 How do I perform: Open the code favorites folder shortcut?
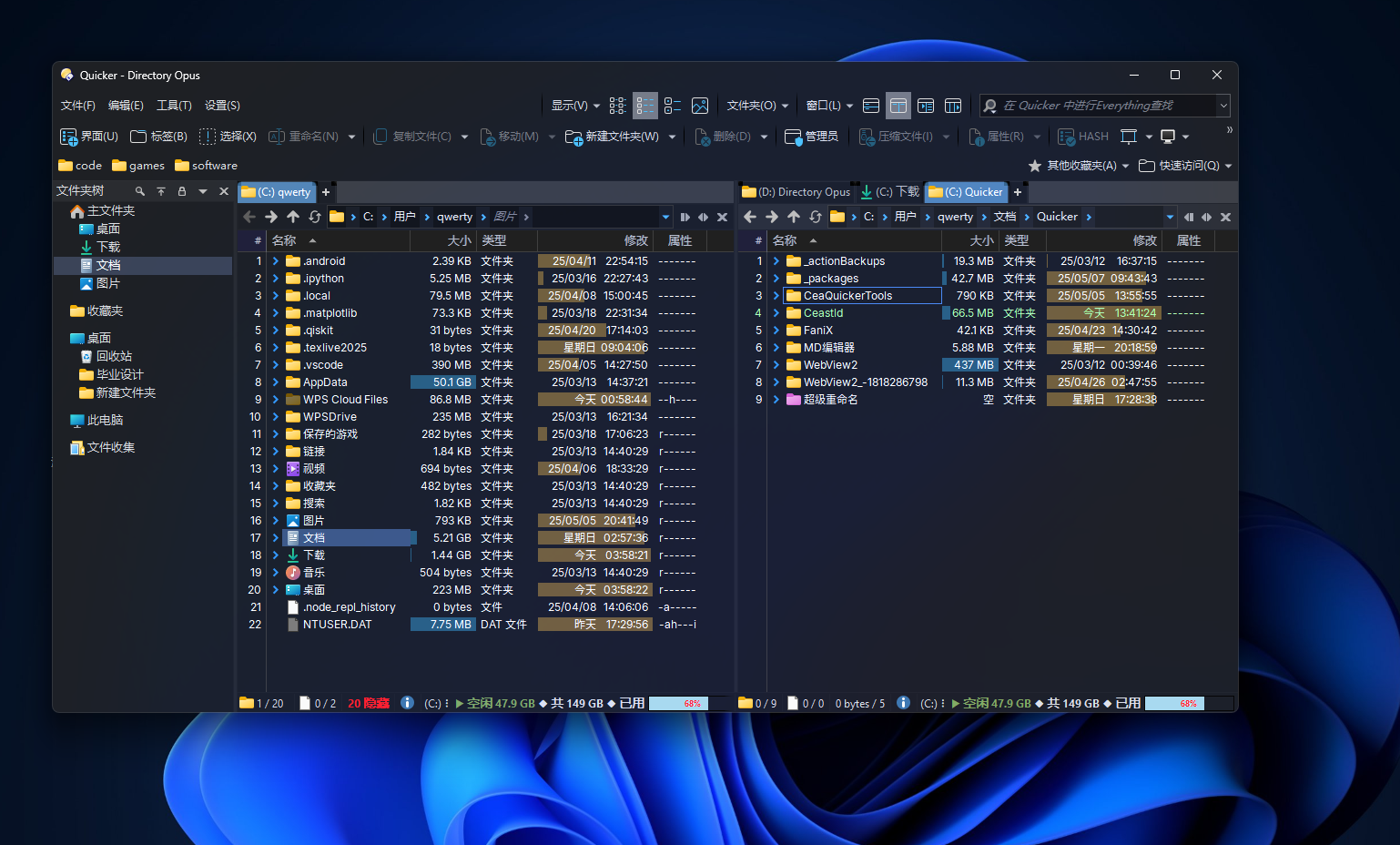click(80, 166)
